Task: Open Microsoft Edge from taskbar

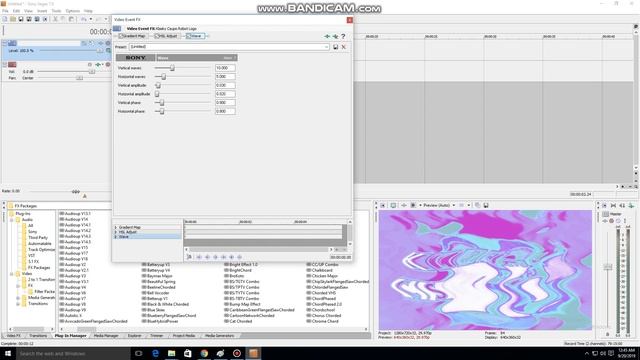Action: (155, 353)
